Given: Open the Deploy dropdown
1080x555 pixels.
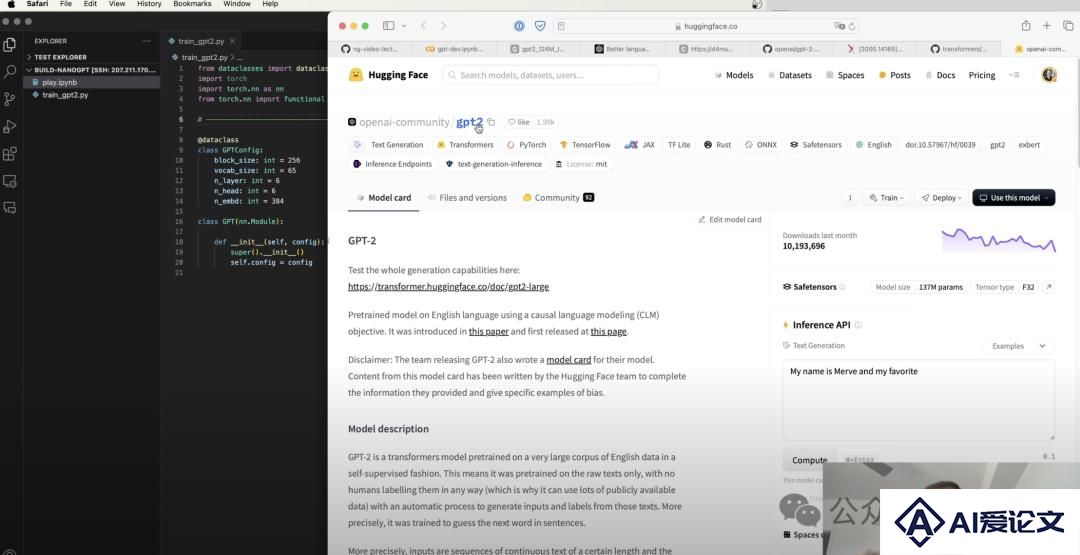Looking at the screenshot, I should tap(942, 198).
